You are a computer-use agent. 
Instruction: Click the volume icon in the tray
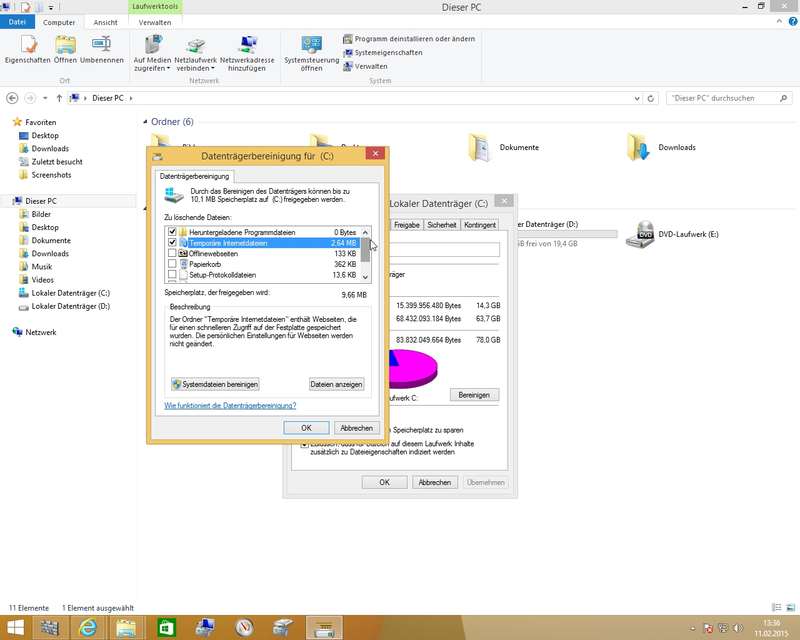point(738,628)
